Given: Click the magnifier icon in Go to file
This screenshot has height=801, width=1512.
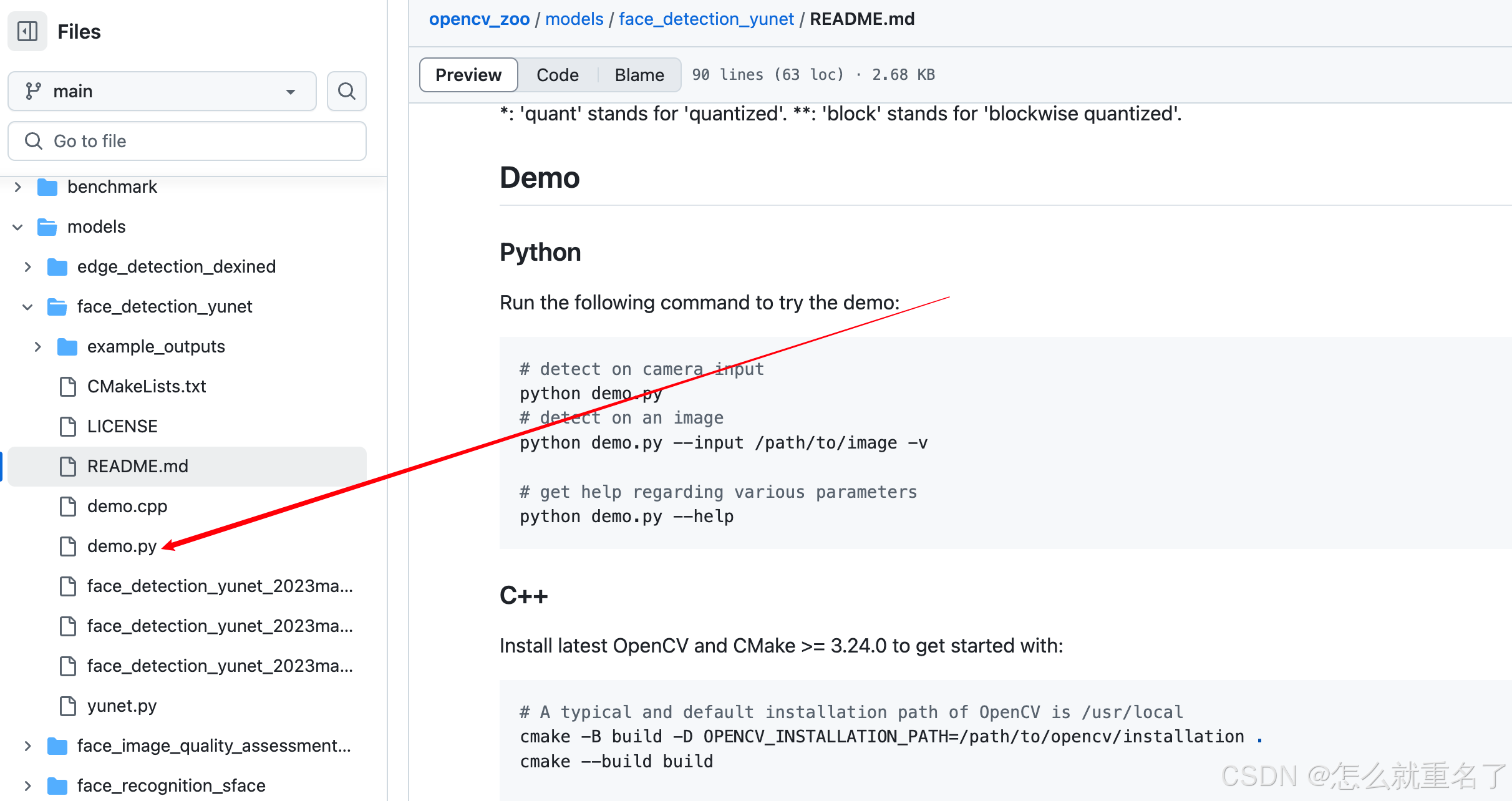Looking at the screenshot, I should (x=33, y=141).
